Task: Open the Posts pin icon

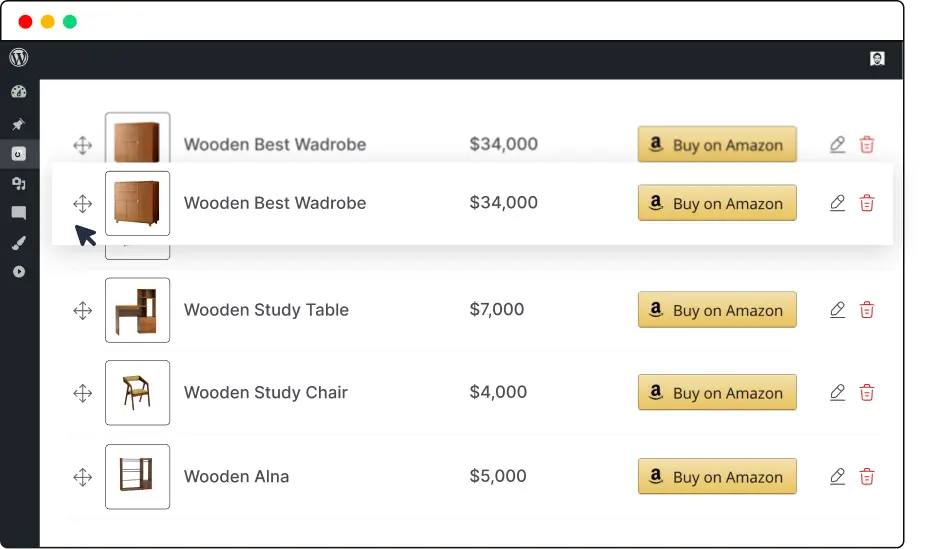Action: [x=19, y=124]
